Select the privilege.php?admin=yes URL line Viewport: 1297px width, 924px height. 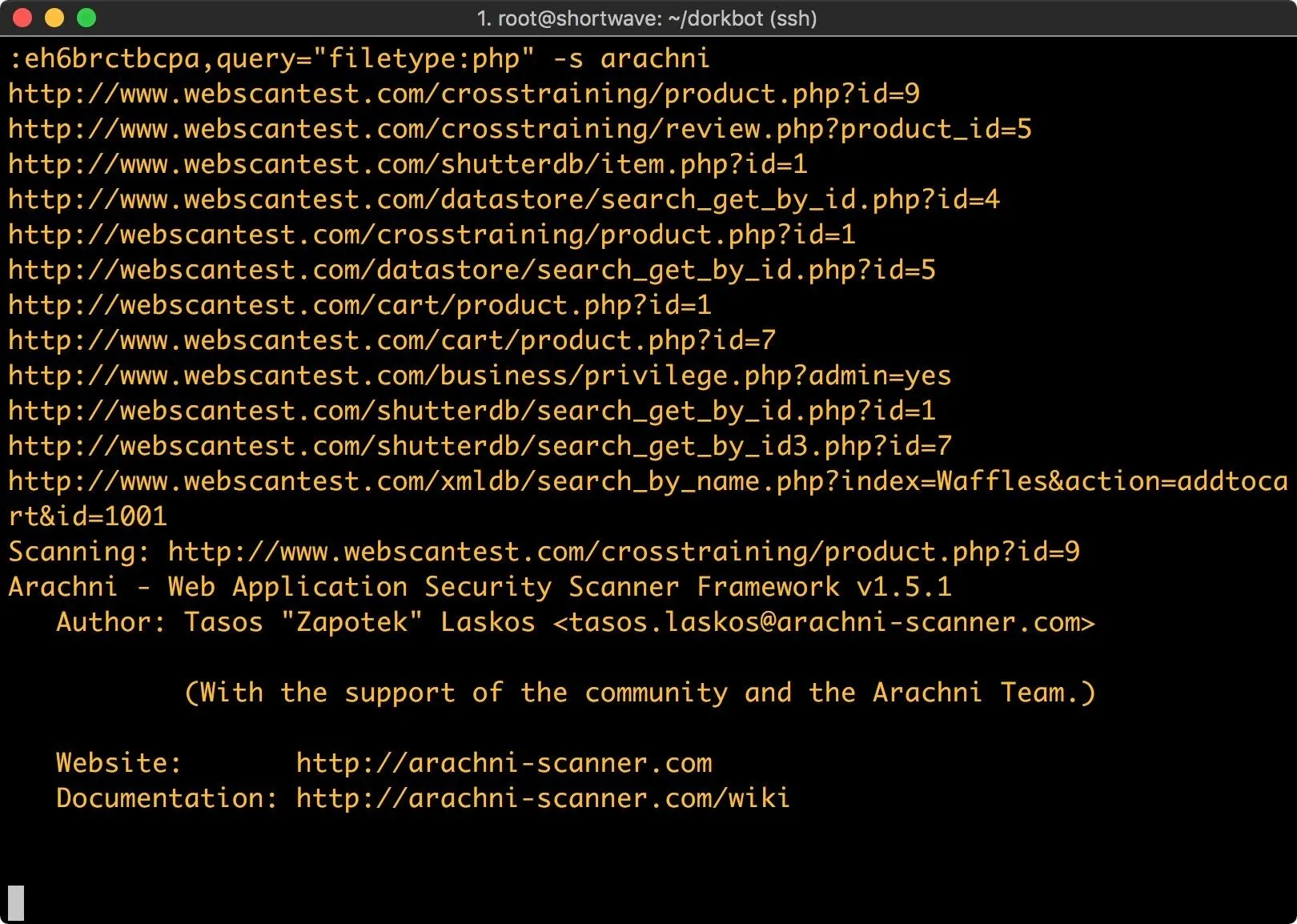pyautogui.click(x=480, y=376)
